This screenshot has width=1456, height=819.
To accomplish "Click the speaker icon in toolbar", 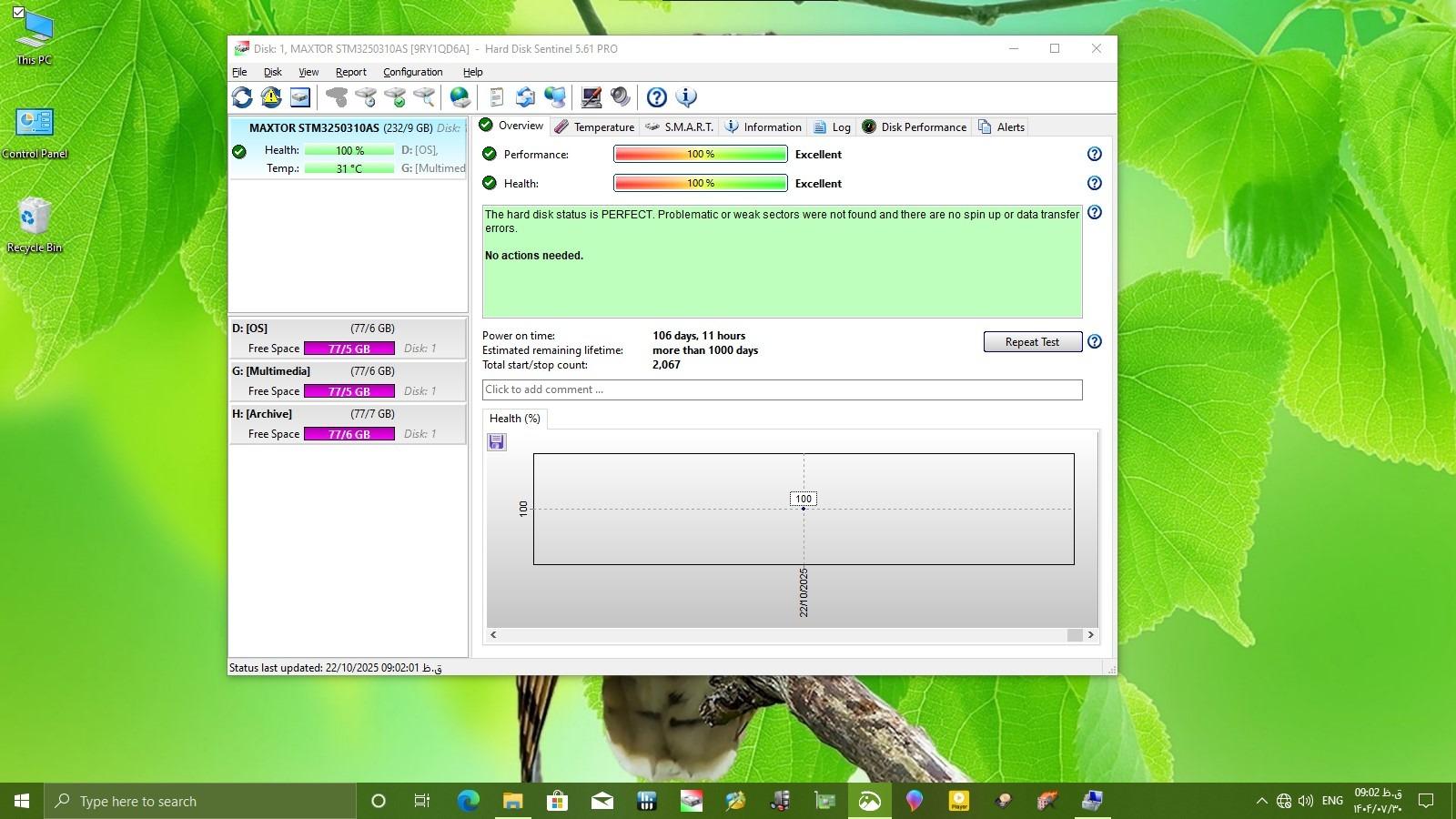I will coord(621,97).
